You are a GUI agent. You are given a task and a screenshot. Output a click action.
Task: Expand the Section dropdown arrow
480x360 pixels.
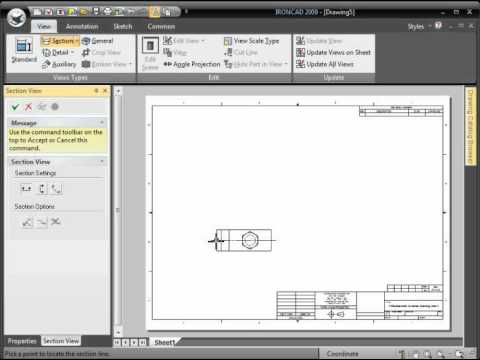(x=77, y=41)
